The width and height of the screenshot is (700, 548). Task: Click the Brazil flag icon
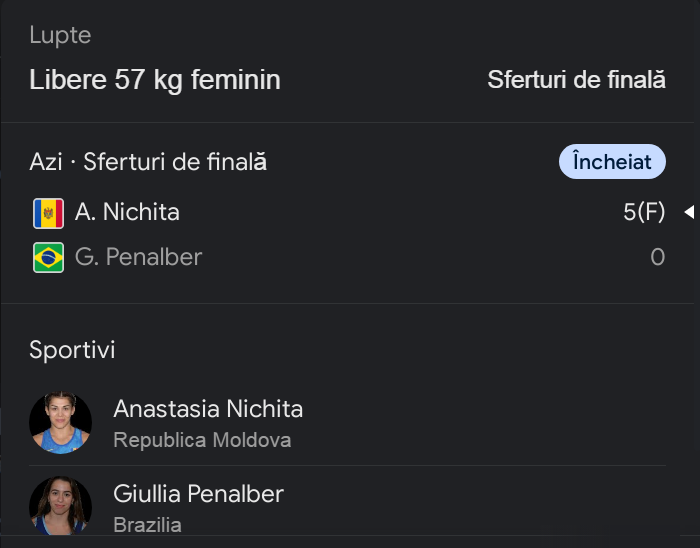[48, 257]
